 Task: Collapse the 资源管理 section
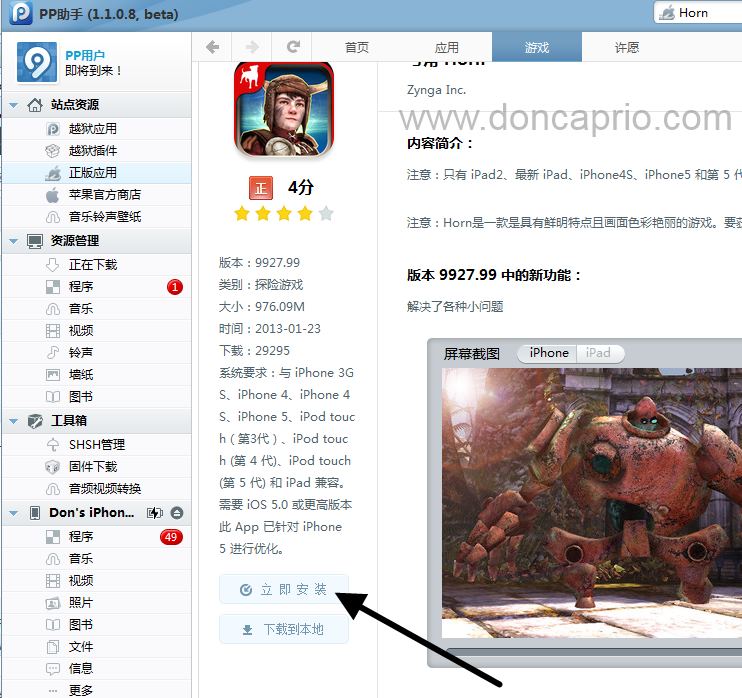tap(14, 241)
